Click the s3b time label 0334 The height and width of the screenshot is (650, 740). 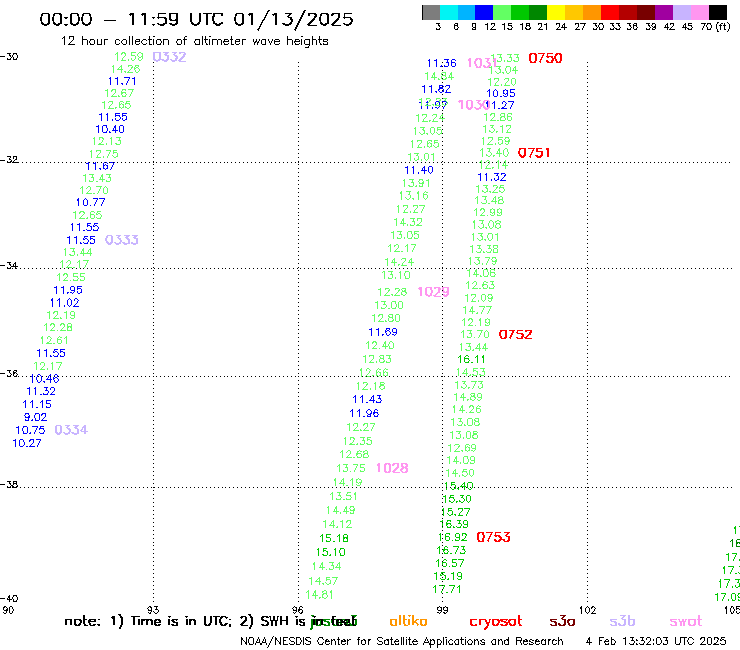tap(71, 430)
